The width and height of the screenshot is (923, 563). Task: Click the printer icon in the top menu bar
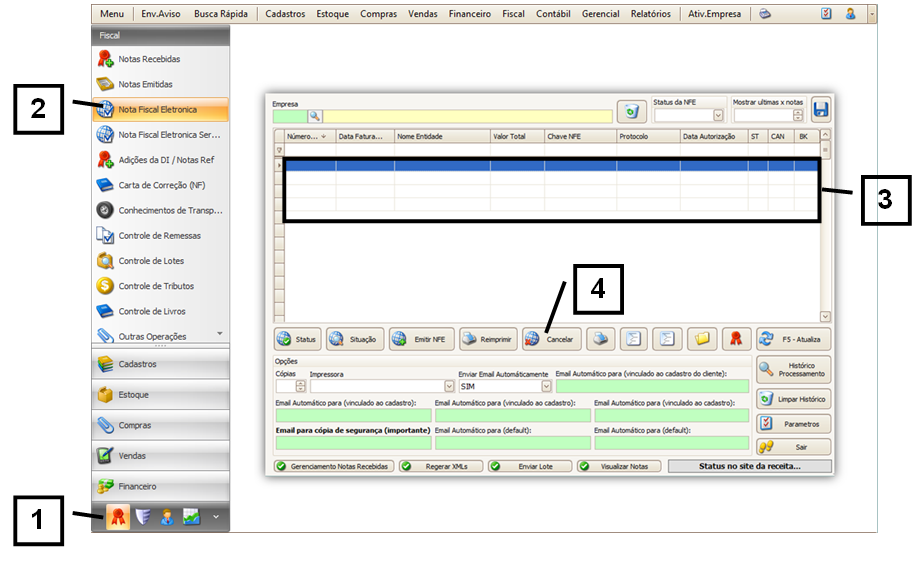point(765,14)
